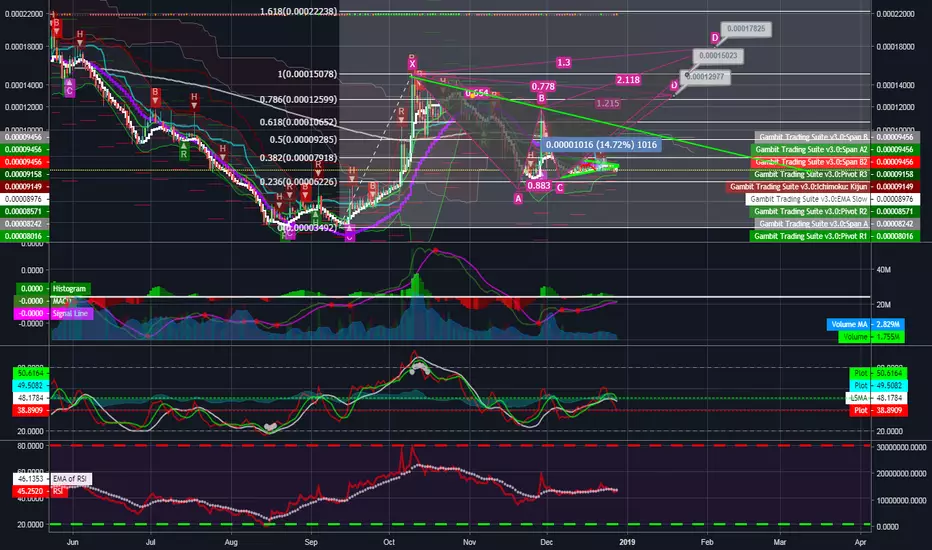Click the magenta Signal Line label
Viewport: 932px width, 550px height.
point(71,313)
